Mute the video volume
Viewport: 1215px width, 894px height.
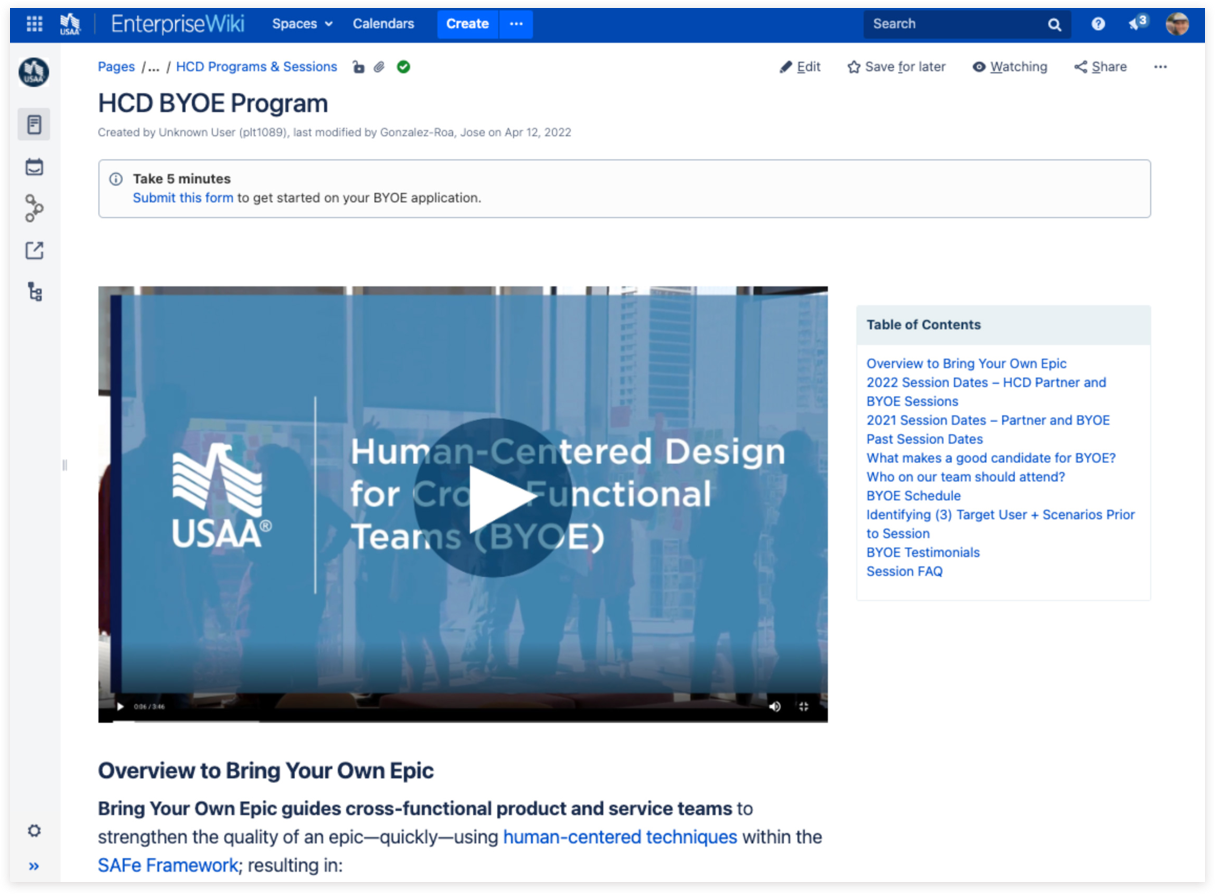pyautogui.click(x=774, y=706)
